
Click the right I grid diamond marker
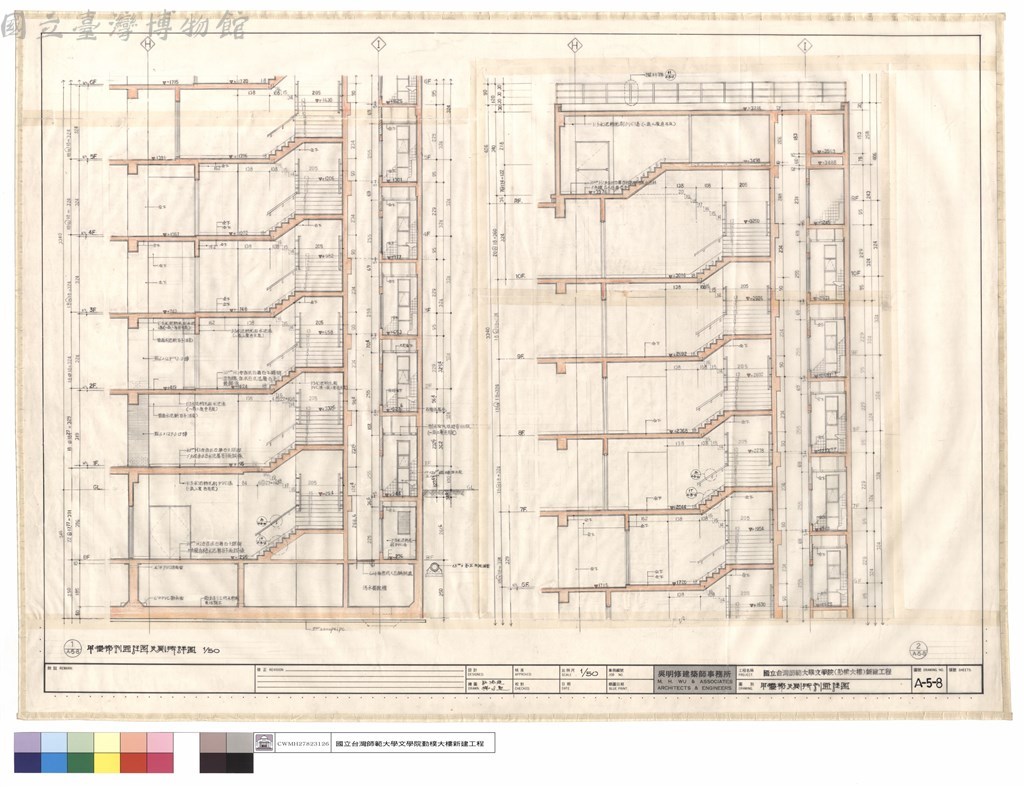805,45
